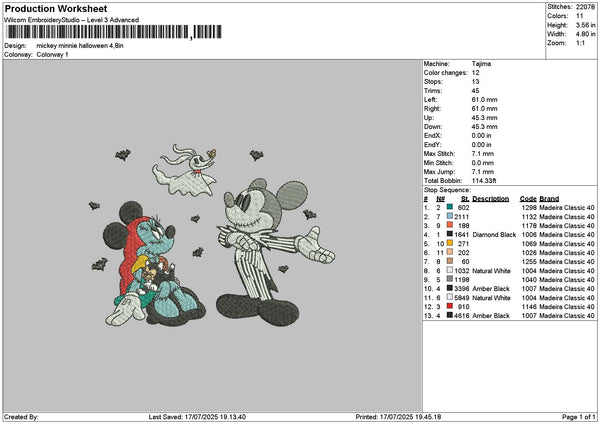Image resolution: width=600 pixels, height=424 pixels.
Task: Click the Printed timestamp 17/07/2025 19.45.18
Action: click(410, 417)
